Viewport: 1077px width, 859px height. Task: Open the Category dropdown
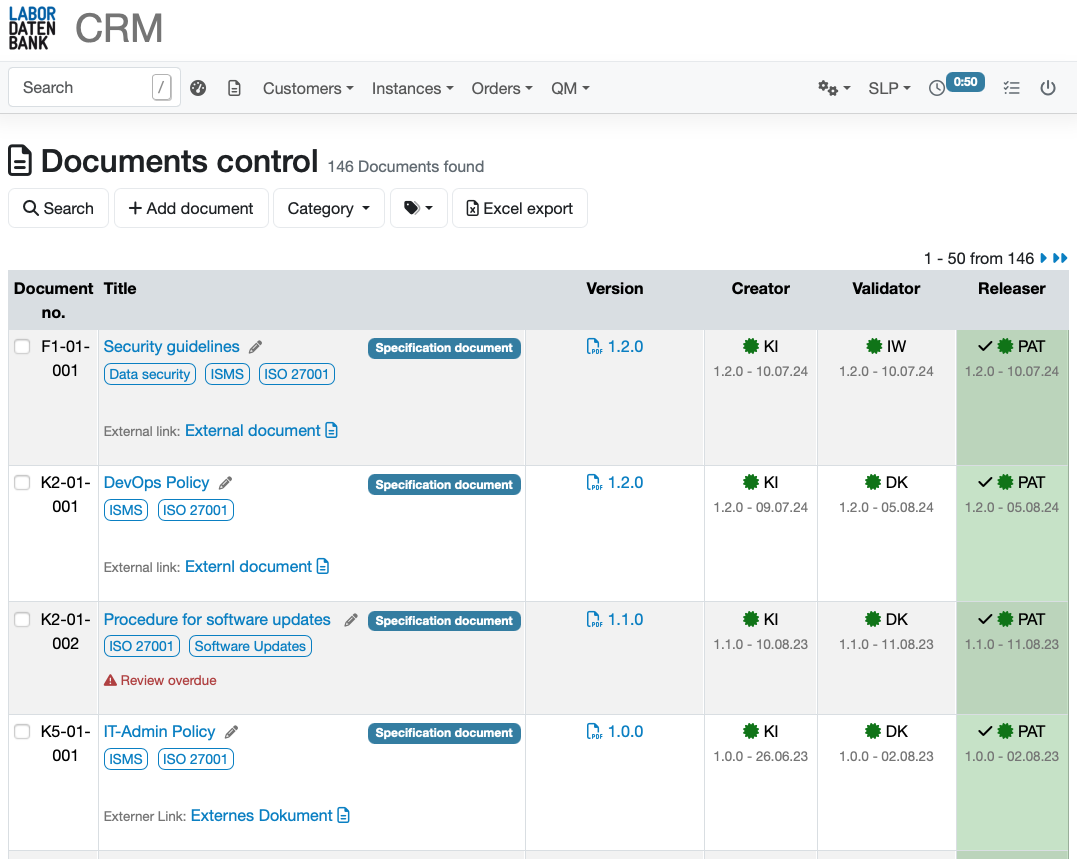pos(328,208)
